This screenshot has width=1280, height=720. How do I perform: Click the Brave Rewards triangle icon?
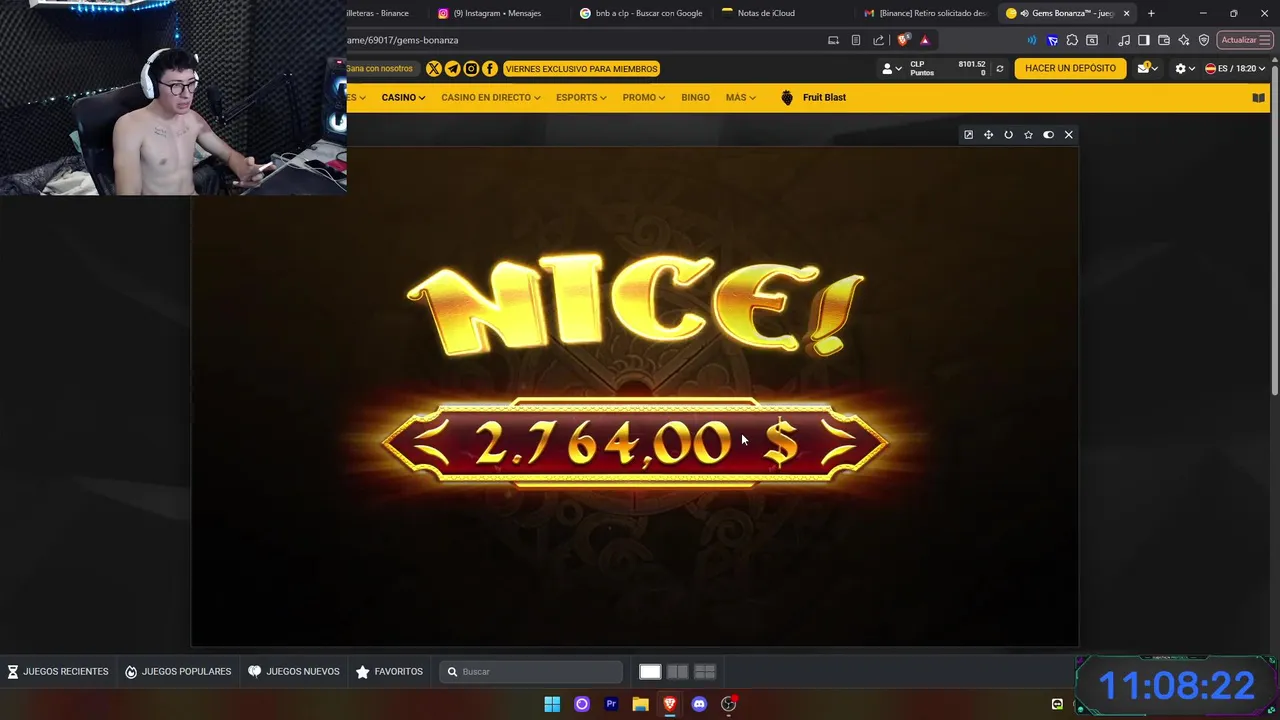[925, 40]
